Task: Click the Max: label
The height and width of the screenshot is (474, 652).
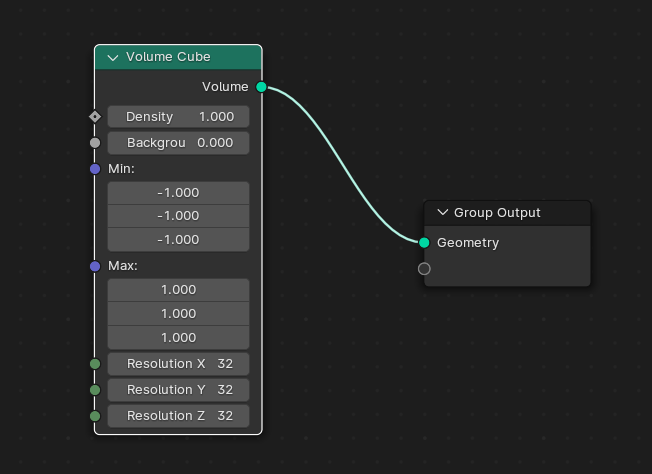Action: [123, 266]
